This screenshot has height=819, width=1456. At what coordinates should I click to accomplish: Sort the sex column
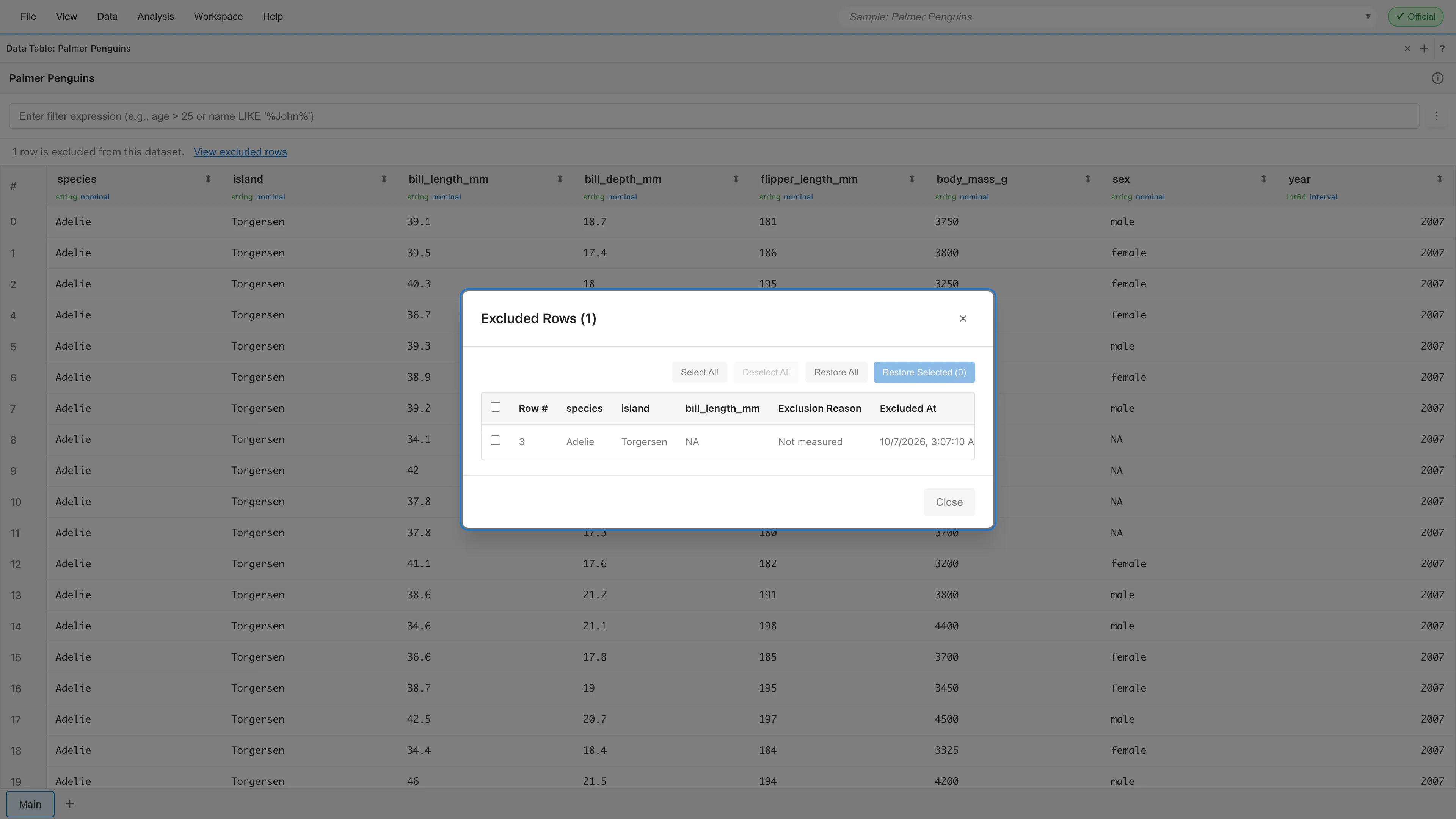(x=1263, y=179)
